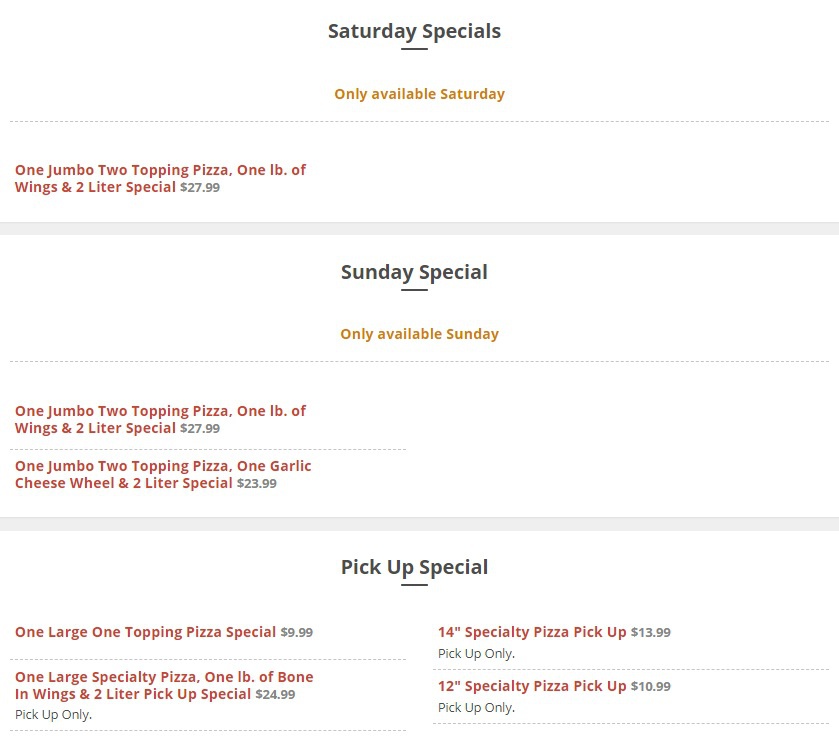Viewport: 839px width, 747px height.
Task: Click "Pick Up Only." under the 14" Specialty Pizza
Action: point(476,654)
